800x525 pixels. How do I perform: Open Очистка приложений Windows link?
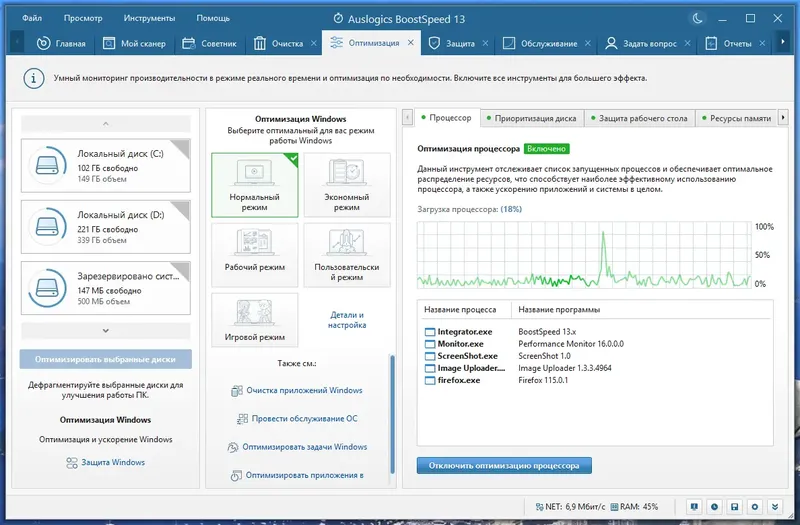[x=297, y=390]
